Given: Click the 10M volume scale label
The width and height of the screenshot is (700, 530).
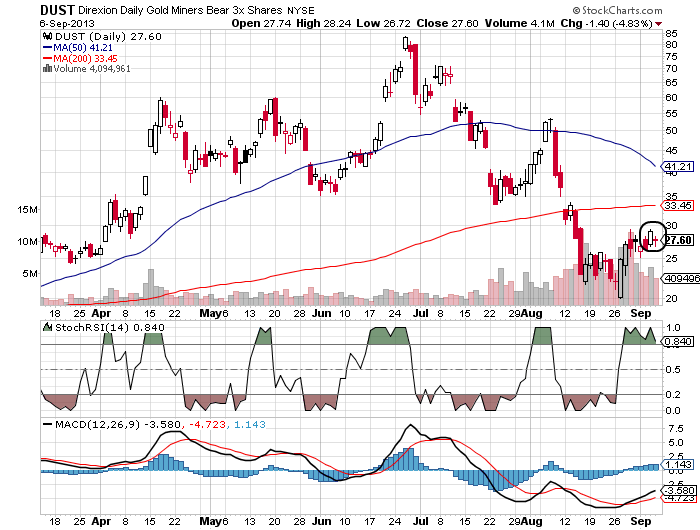Looking at the screenshot, I should click(x=27, y=242).
